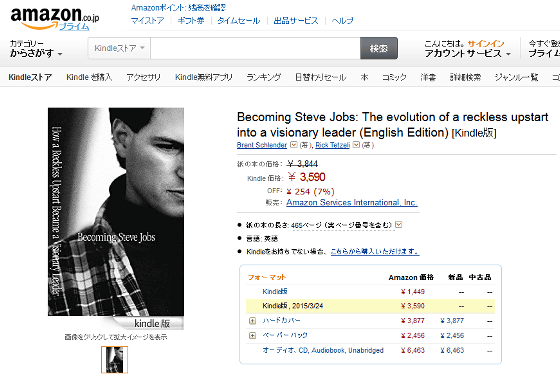Expand the ハードカバー format row
The width and height of the screenshot is (560, 378).
(252, 321)
